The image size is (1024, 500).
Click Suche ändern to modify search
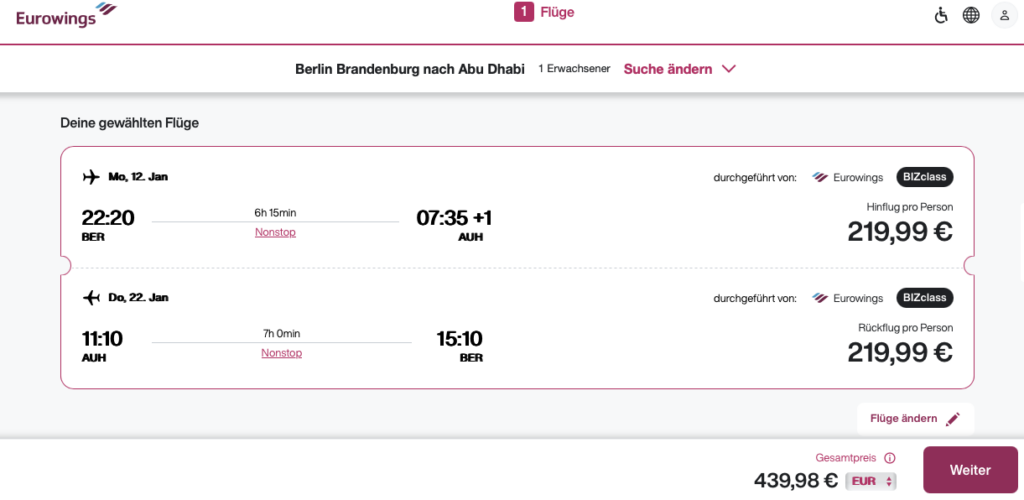click(668, 69)
